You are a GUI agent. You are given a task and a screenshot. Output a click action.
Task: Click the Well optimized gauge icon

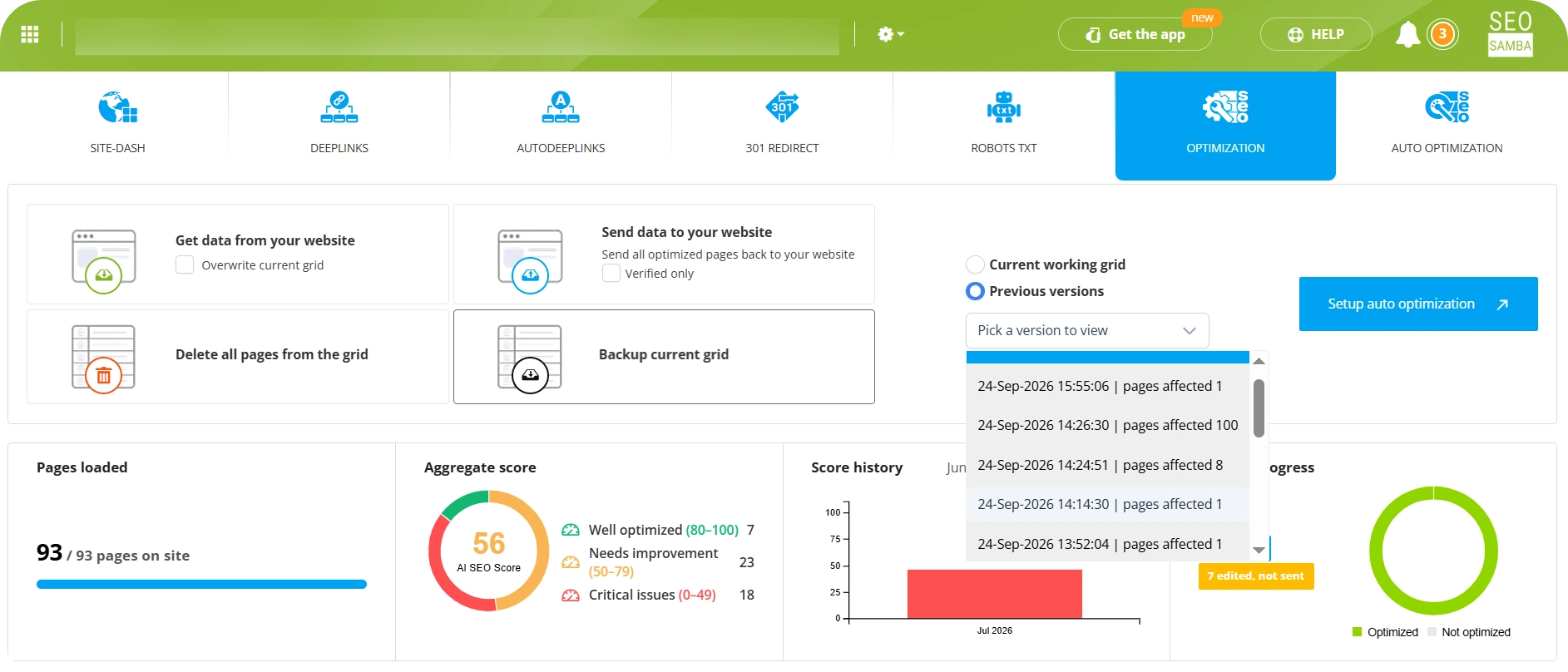point(571,530)
